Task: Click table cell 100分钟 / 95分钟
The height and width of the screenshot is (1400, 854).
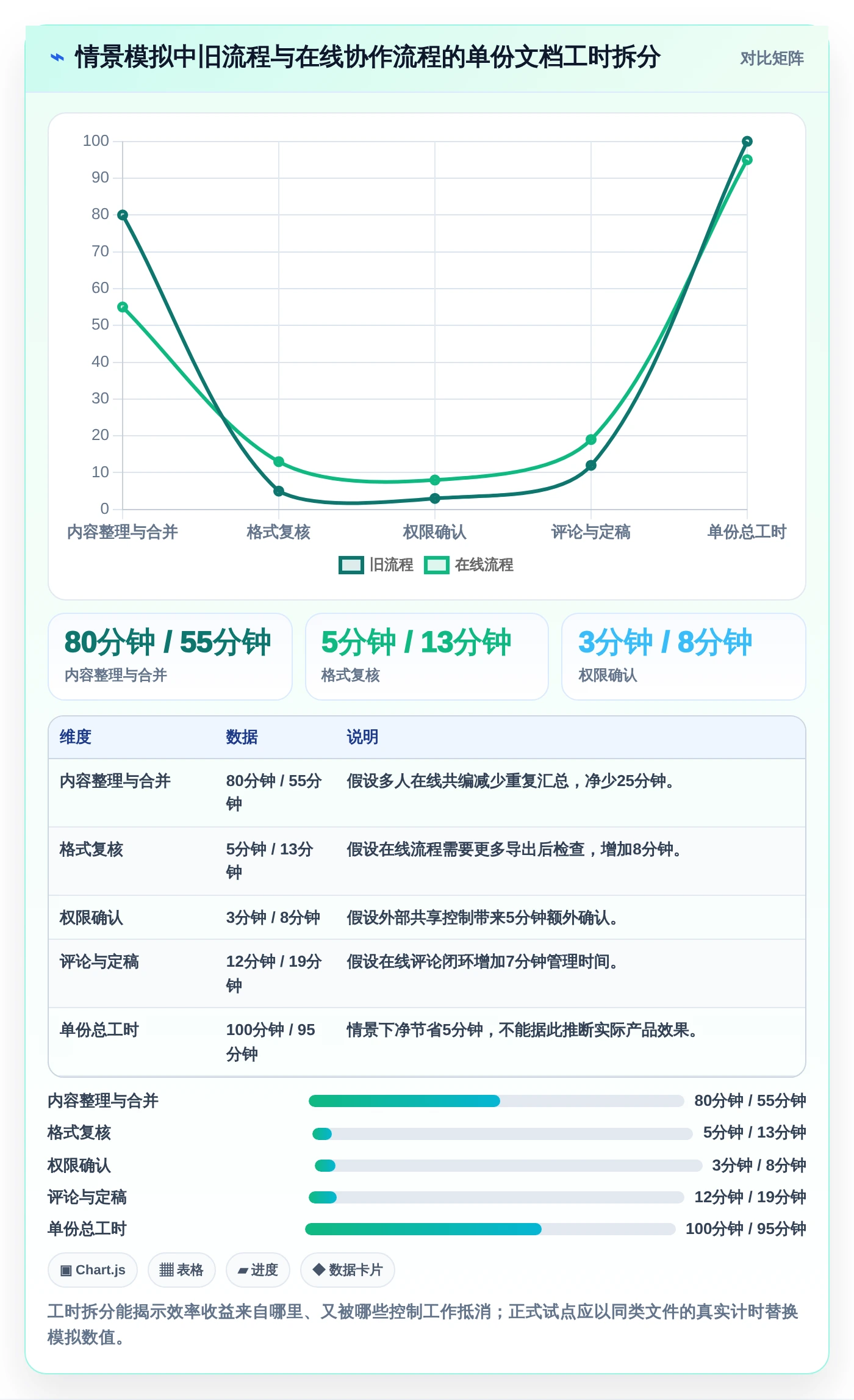Action: [x=271, y=1042]
